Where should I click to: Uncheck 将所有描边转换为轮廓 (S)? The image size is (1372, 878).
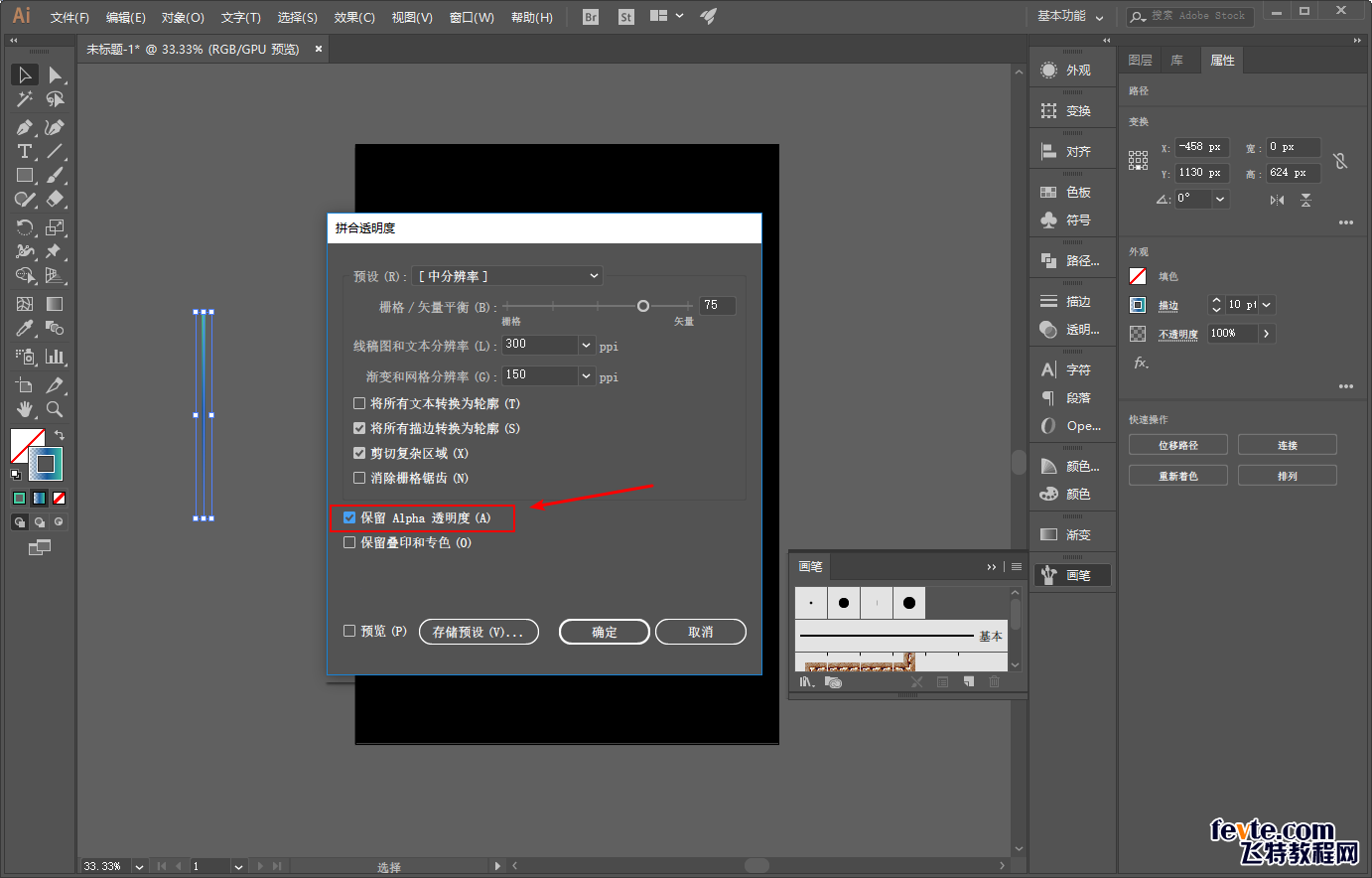359,428
